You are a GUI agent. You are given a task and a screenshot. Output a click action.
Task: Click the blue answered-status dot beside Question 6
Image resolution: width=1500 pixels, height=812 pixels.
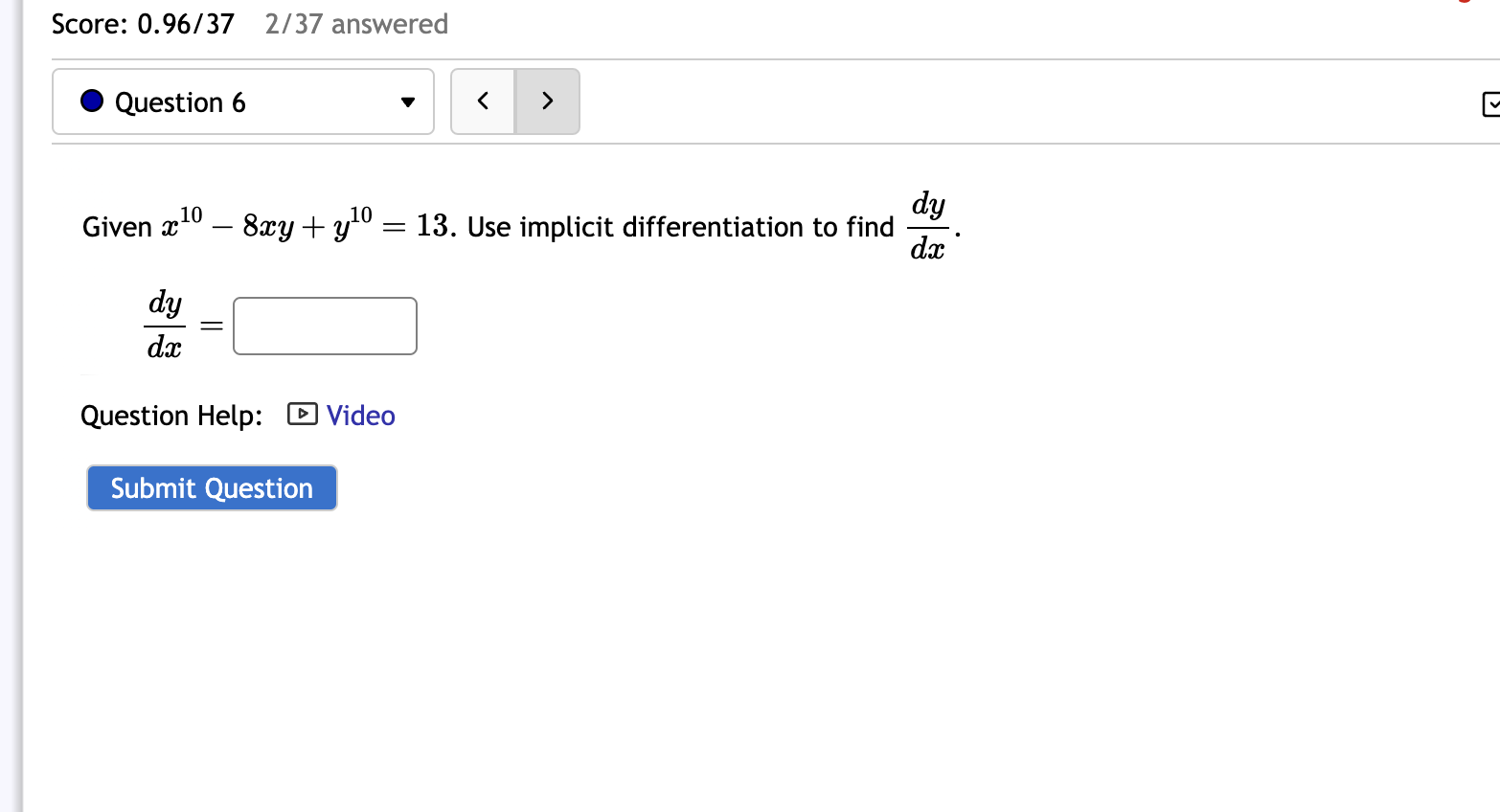91,100
